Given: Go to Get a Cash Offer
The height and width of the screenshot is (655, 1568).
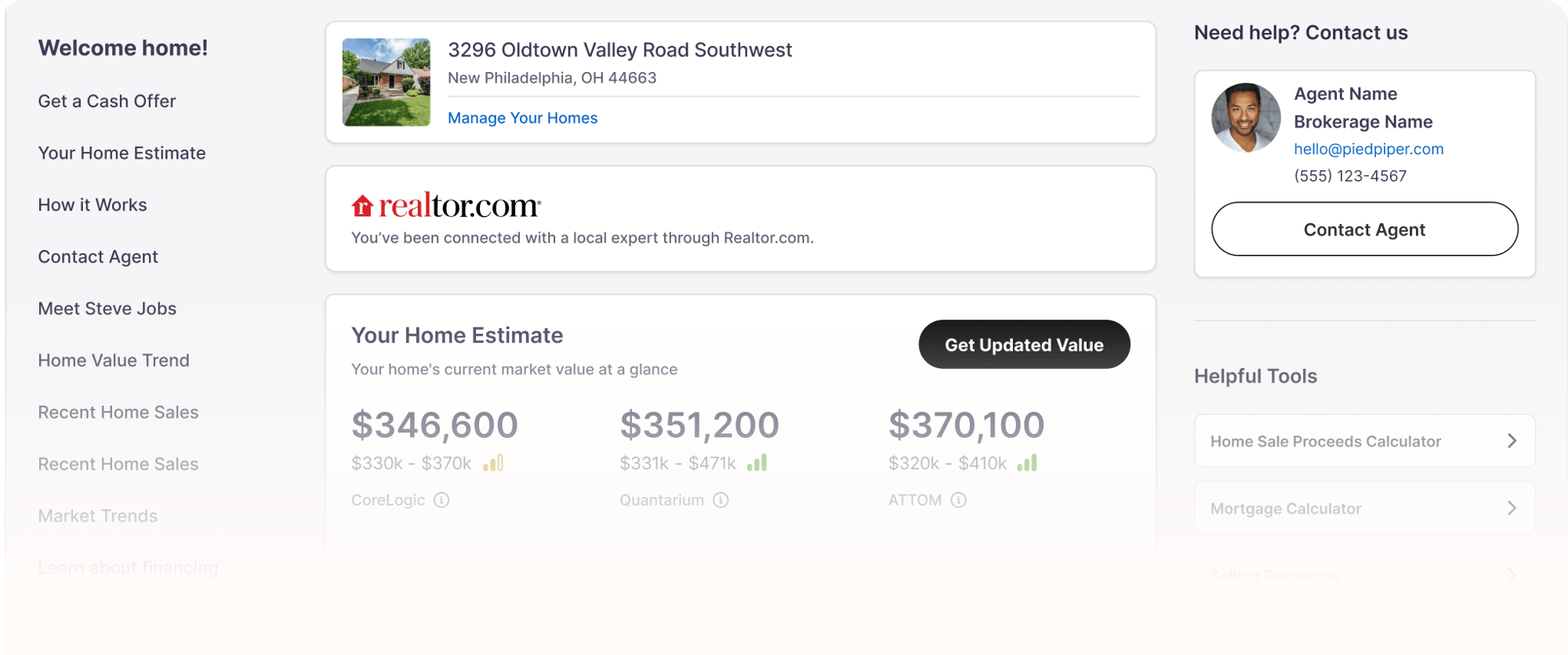Looking at the screenshot, I should [107, 101].
